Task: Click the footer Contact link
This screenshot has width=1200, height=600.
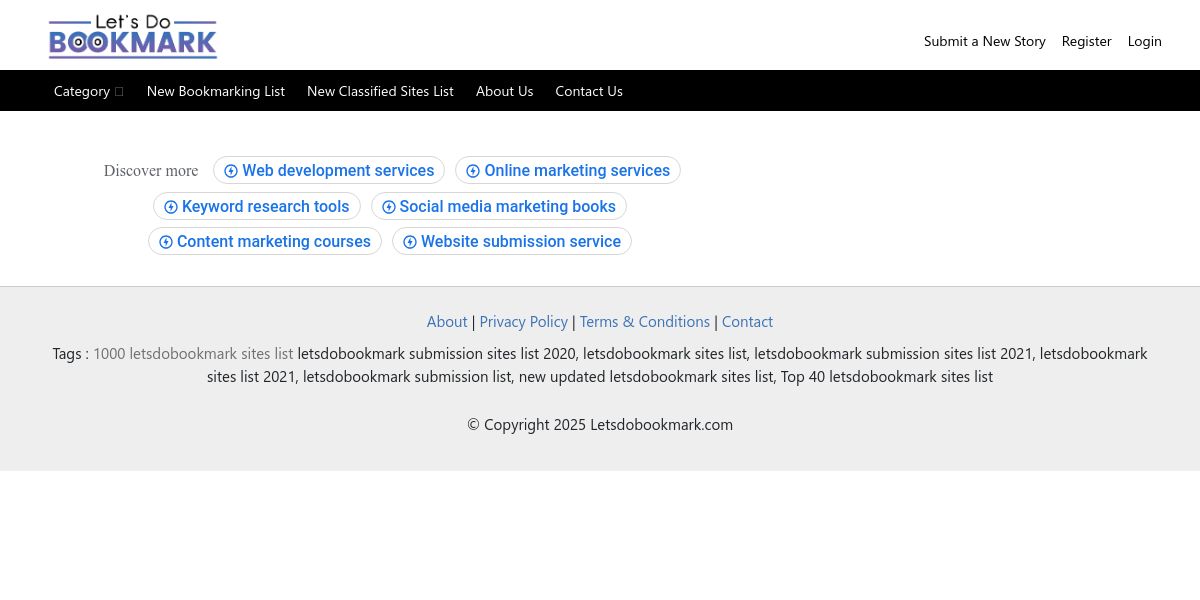Action: [747, 321]
